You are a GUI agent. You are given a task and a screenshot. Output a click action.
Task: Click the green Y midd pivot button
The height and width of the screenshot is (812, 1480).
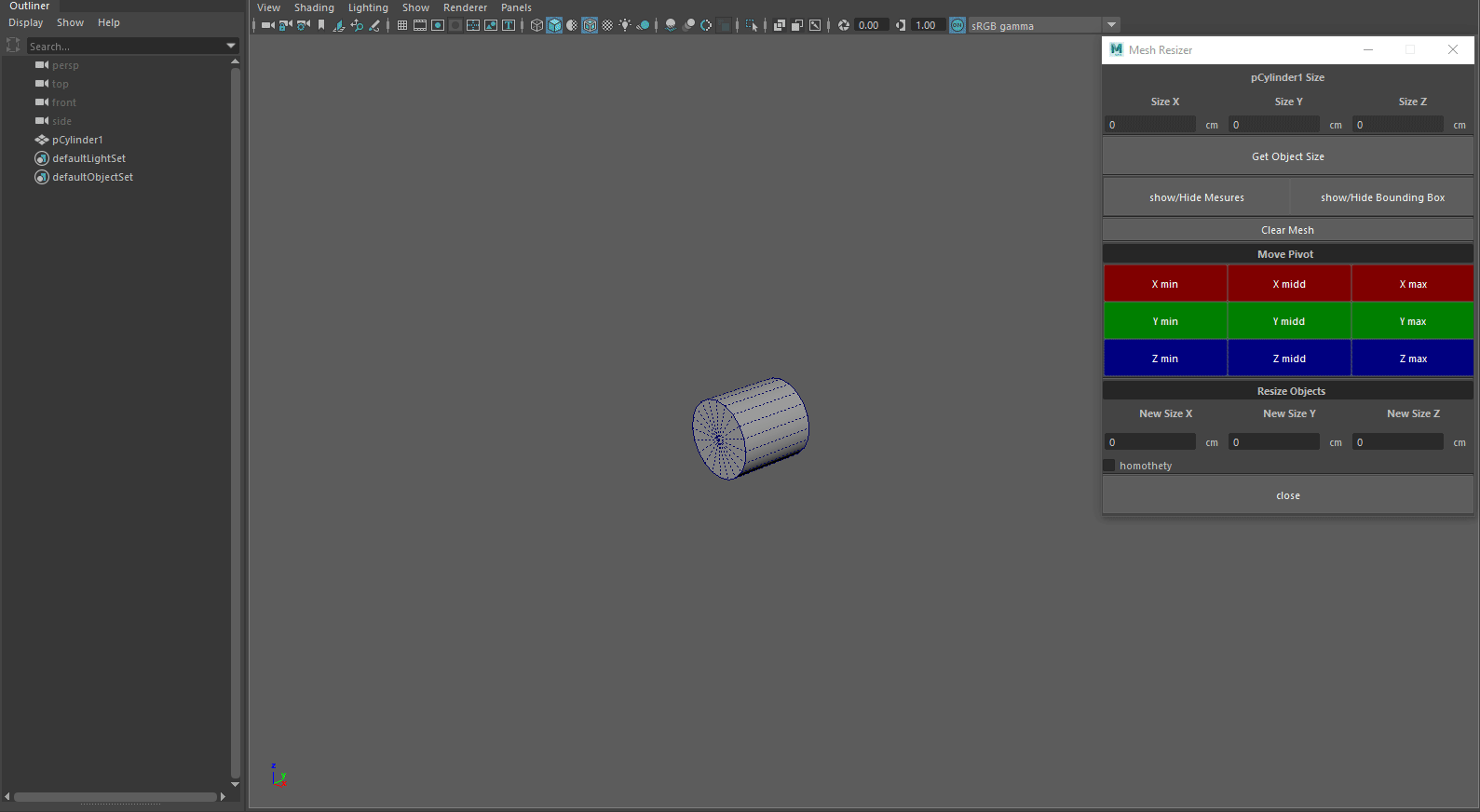(1289, 321)
